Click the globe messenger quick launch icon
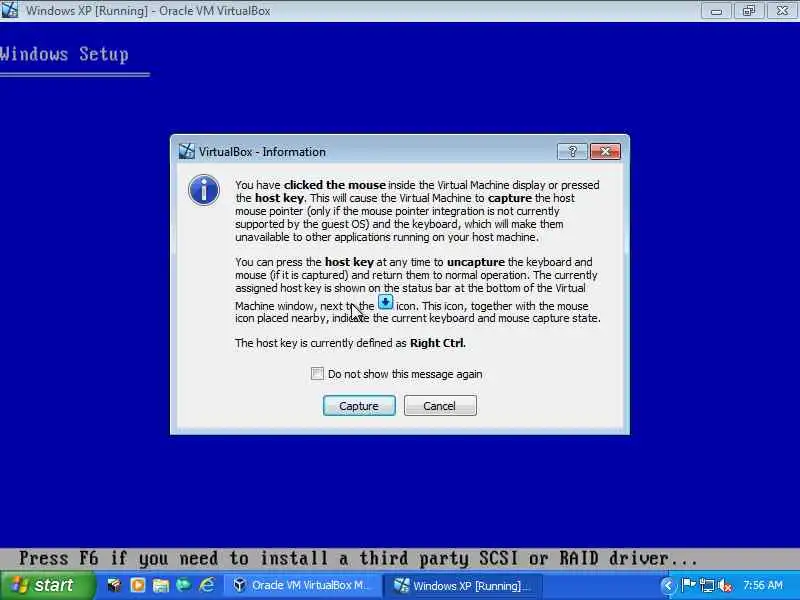Image resolution: width=800 pixels, height=600 pixels. tap(184, 585)
